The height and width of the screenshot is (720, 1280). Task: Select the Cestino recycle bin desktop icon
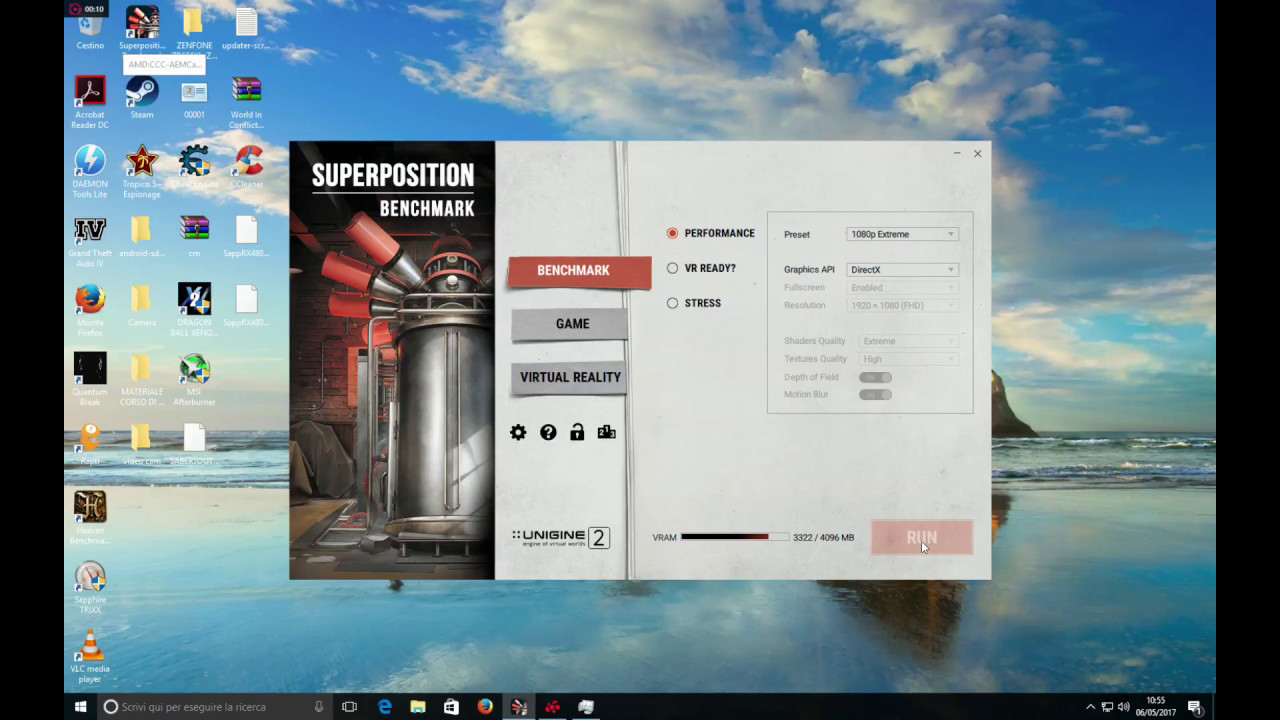90,28
